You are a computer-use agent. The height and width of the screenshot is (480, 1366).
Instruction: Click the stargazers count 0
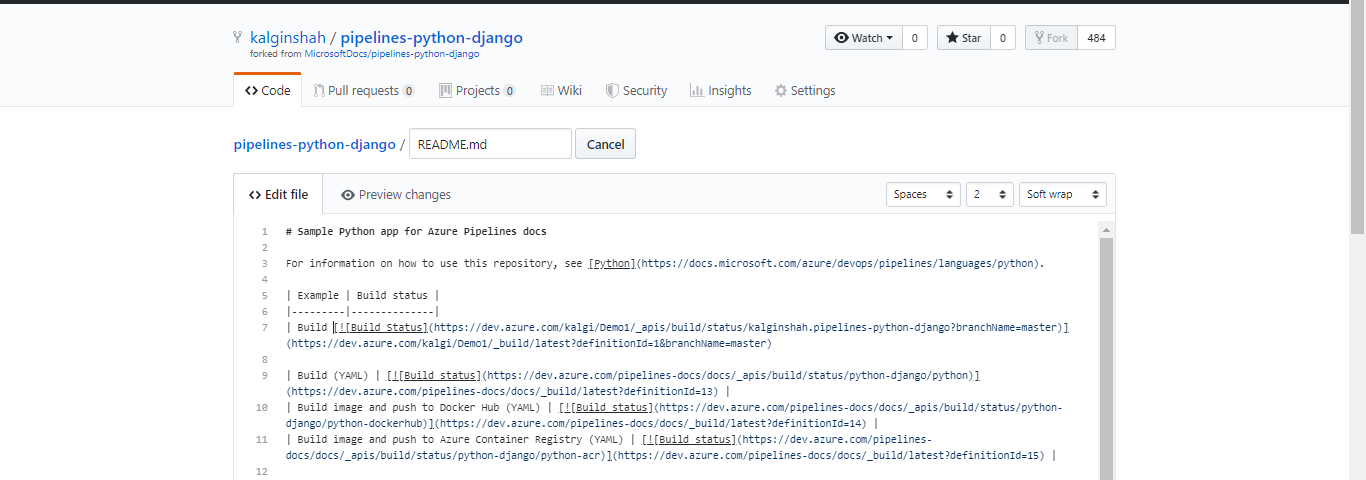coord(1003,38)
